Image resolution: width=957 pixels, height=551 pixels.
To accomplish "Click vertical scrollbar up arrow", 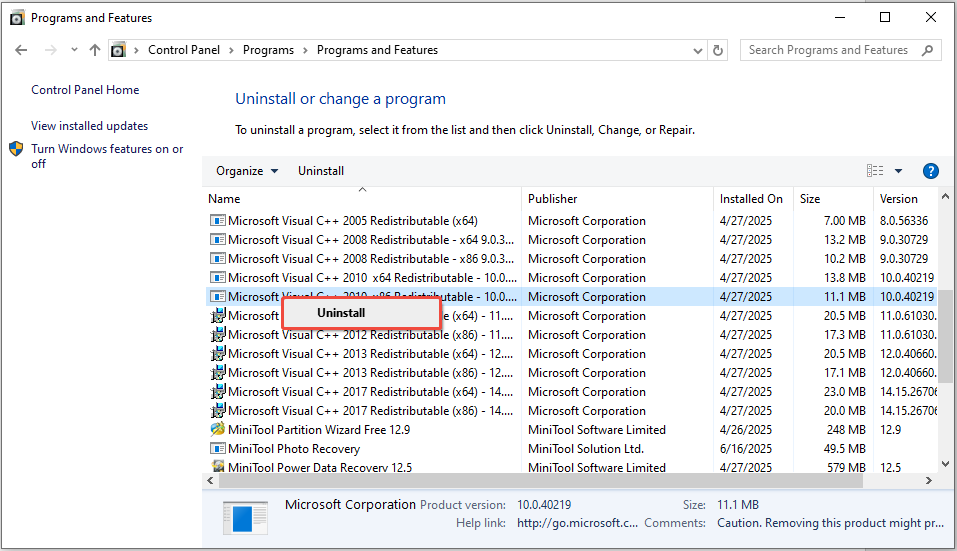I will tap(945, 196).
